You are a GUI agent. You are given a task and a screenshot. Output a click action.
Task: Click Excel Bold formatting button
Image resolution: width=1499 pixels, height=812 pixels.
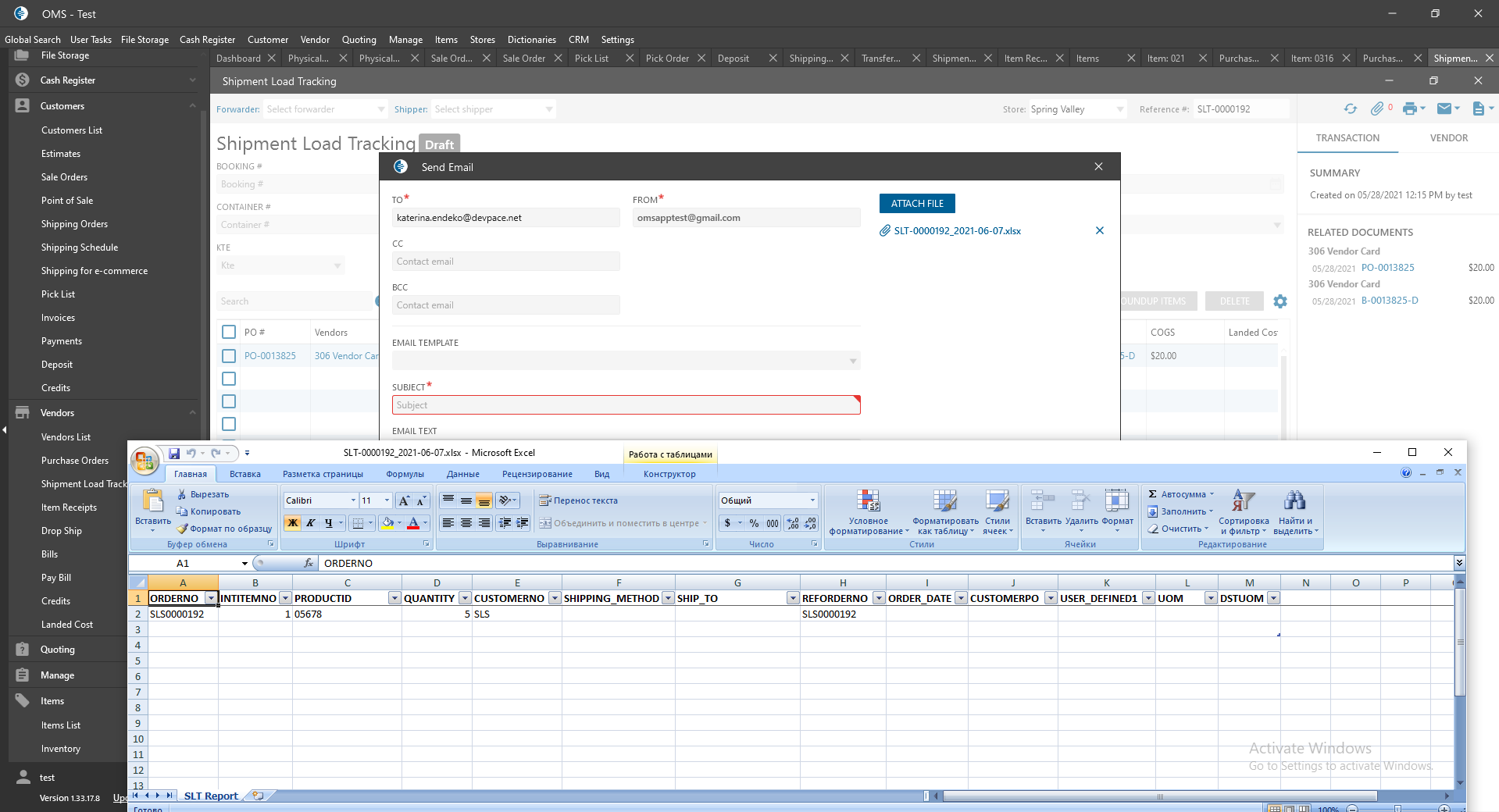[x=293, y=523]
